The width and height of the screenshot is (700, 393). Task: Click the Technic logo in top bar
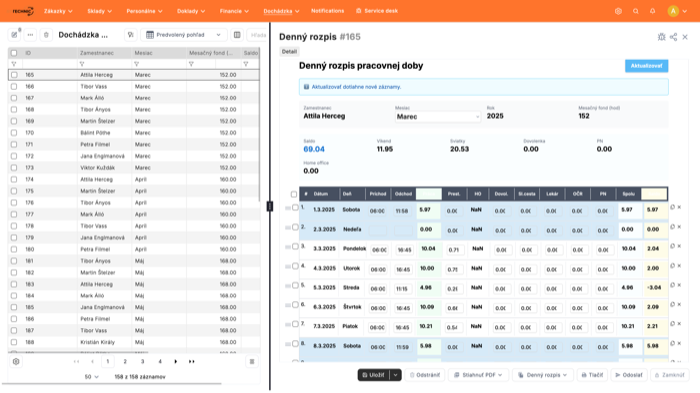point(23,11)
